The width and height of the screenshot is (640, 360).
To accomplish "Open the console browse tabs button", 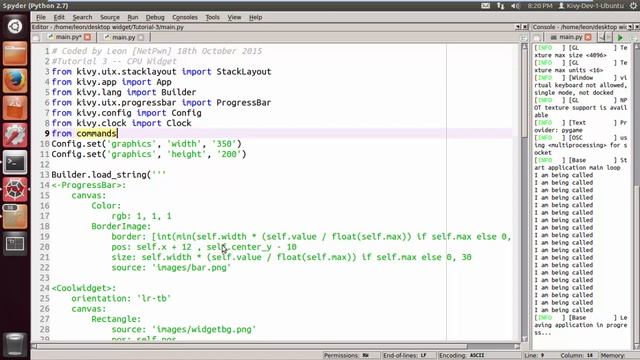I will click(x=537, y=38).
